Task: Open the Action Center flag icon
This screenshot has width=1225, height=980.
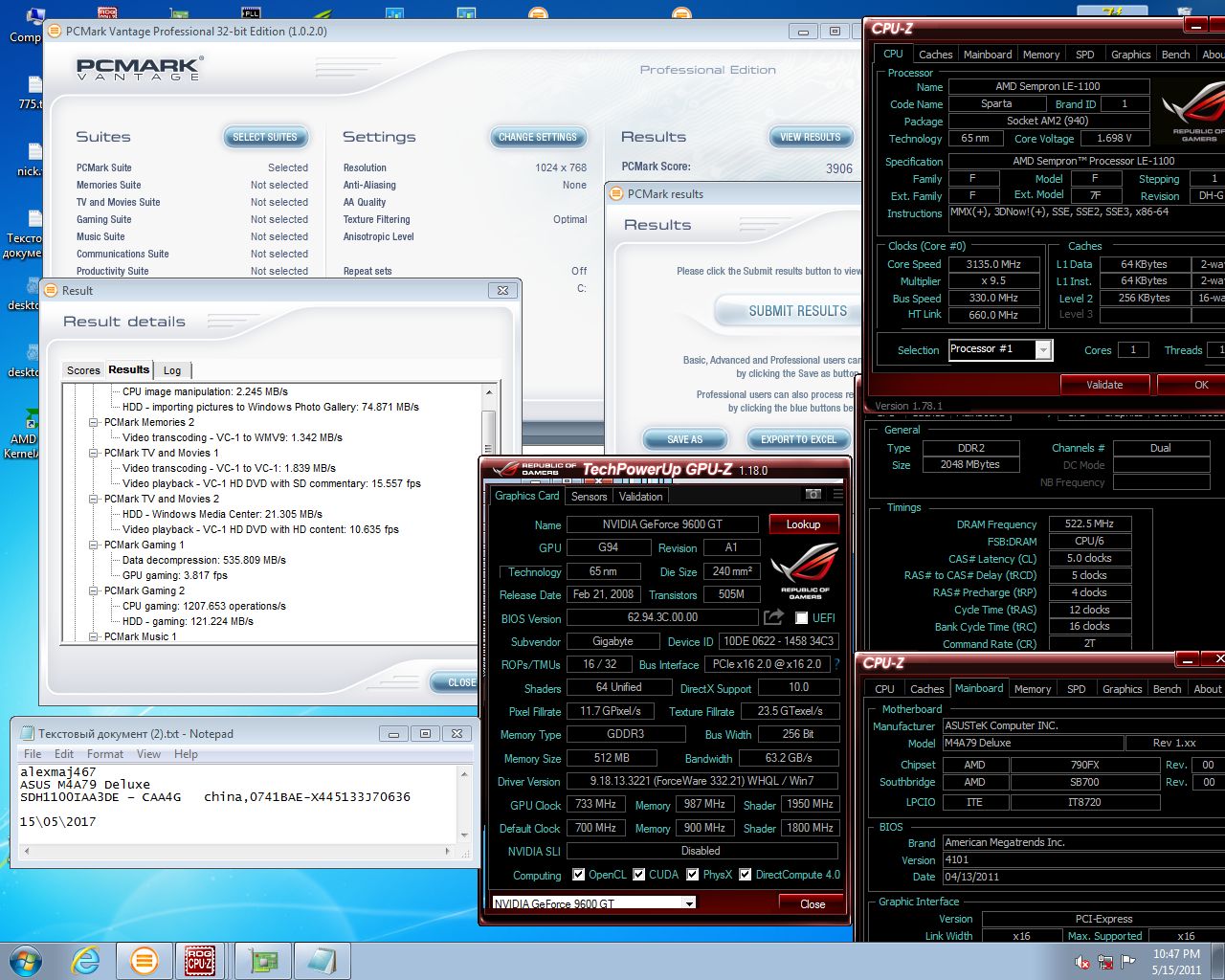Action: pos(1128,962)
